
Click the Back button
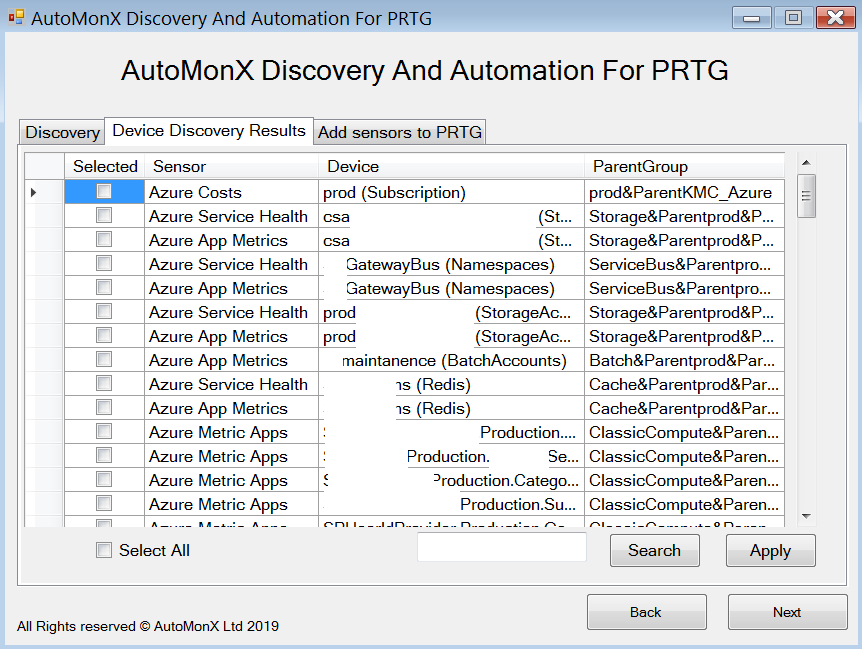pyautogui.click(x=646, y=612)
